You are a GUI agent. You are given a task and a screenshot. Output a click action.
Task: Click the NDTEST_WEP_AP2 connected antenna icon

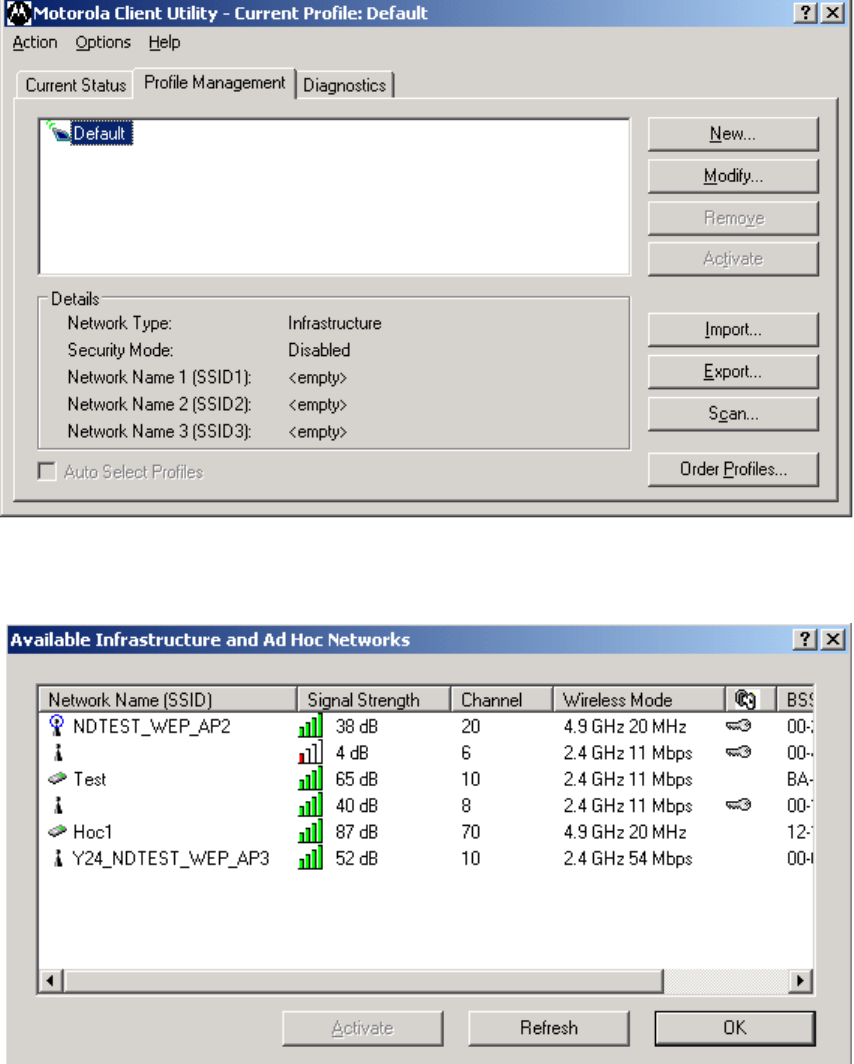tap(57, 725)
